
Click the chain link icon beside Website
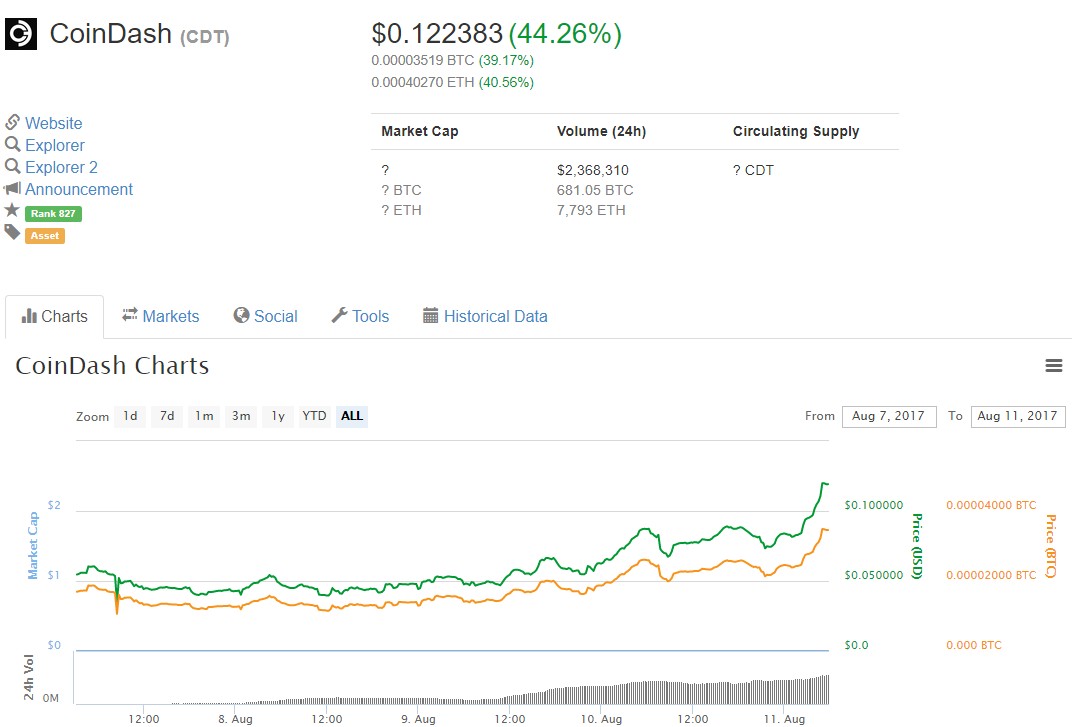point(12,122)
